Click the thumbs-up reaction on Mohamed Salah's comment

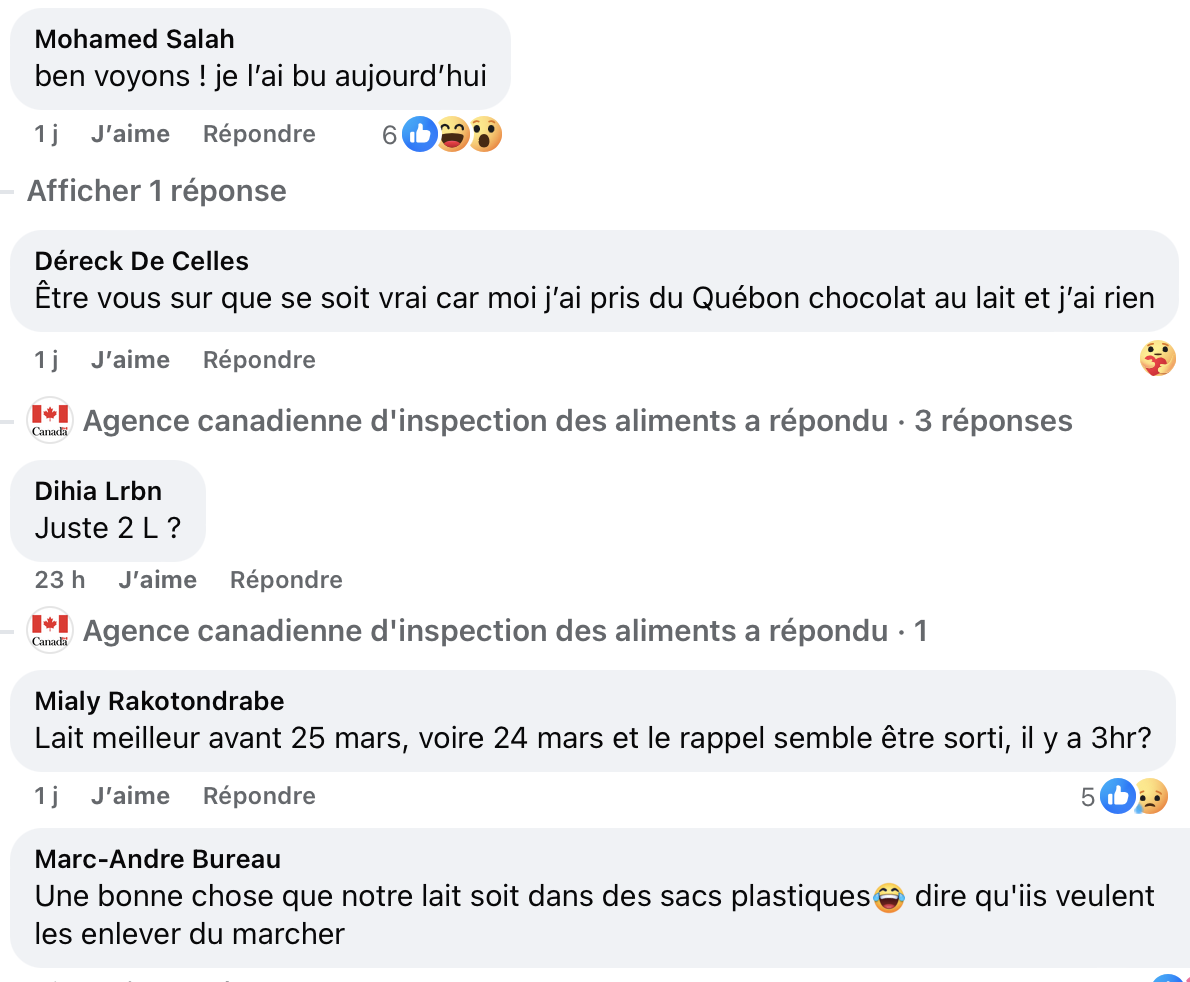click(x=419, y=133)
